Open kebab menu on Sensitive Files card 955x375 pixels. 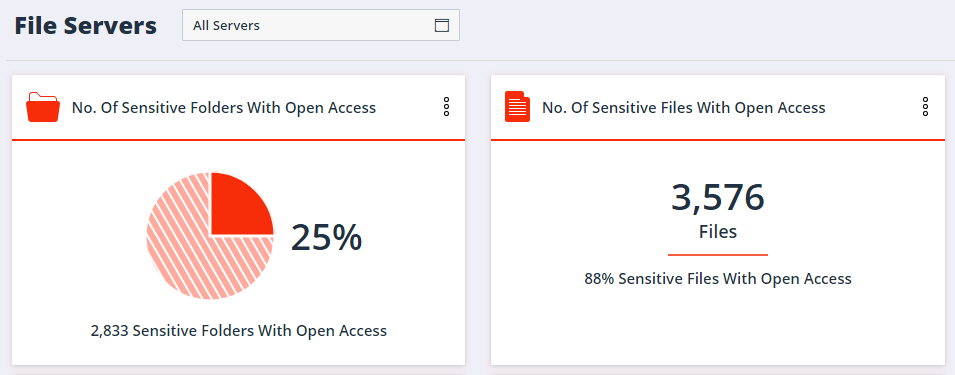point(925,107)
